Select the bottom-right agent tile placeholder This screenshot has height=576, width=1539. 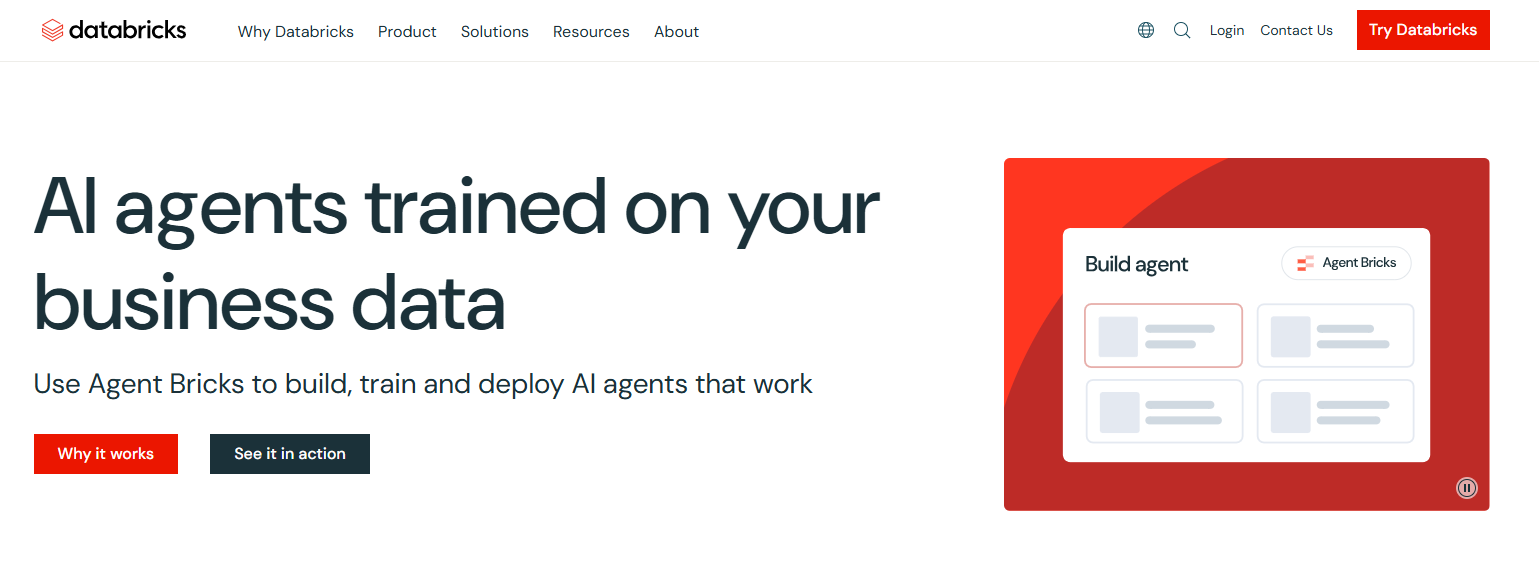tap(1335, 411)
